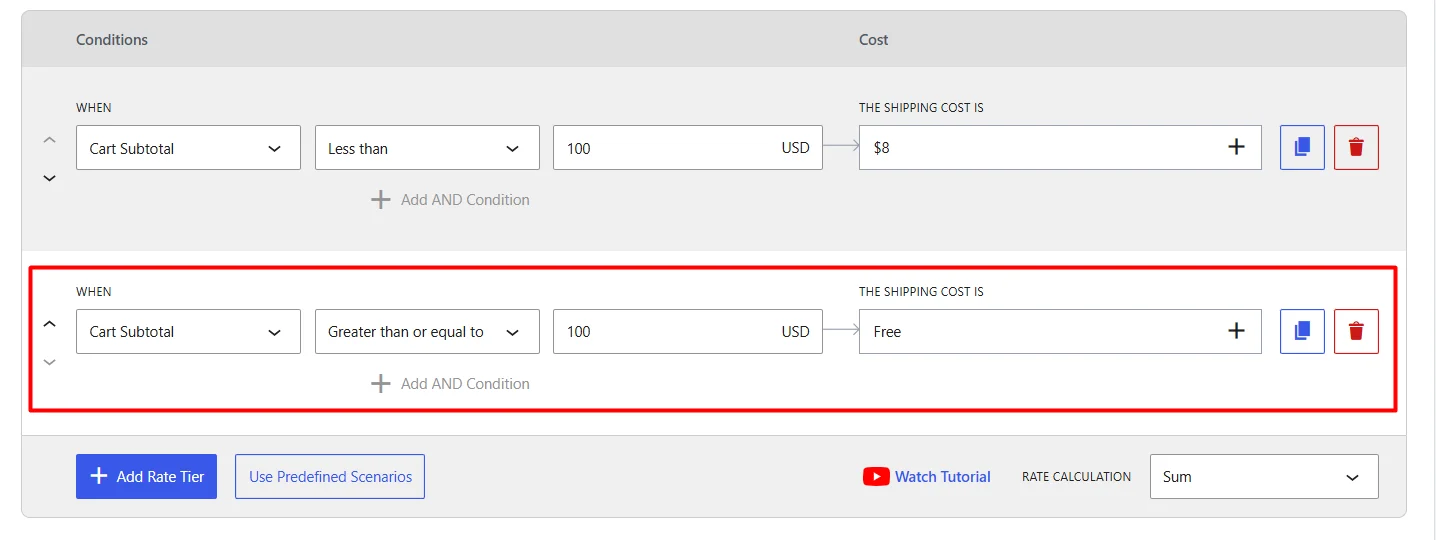1436x540 pixels.
Task: Duplicate the $8 shipping rate tier
Action: (x=1302, y=147)
